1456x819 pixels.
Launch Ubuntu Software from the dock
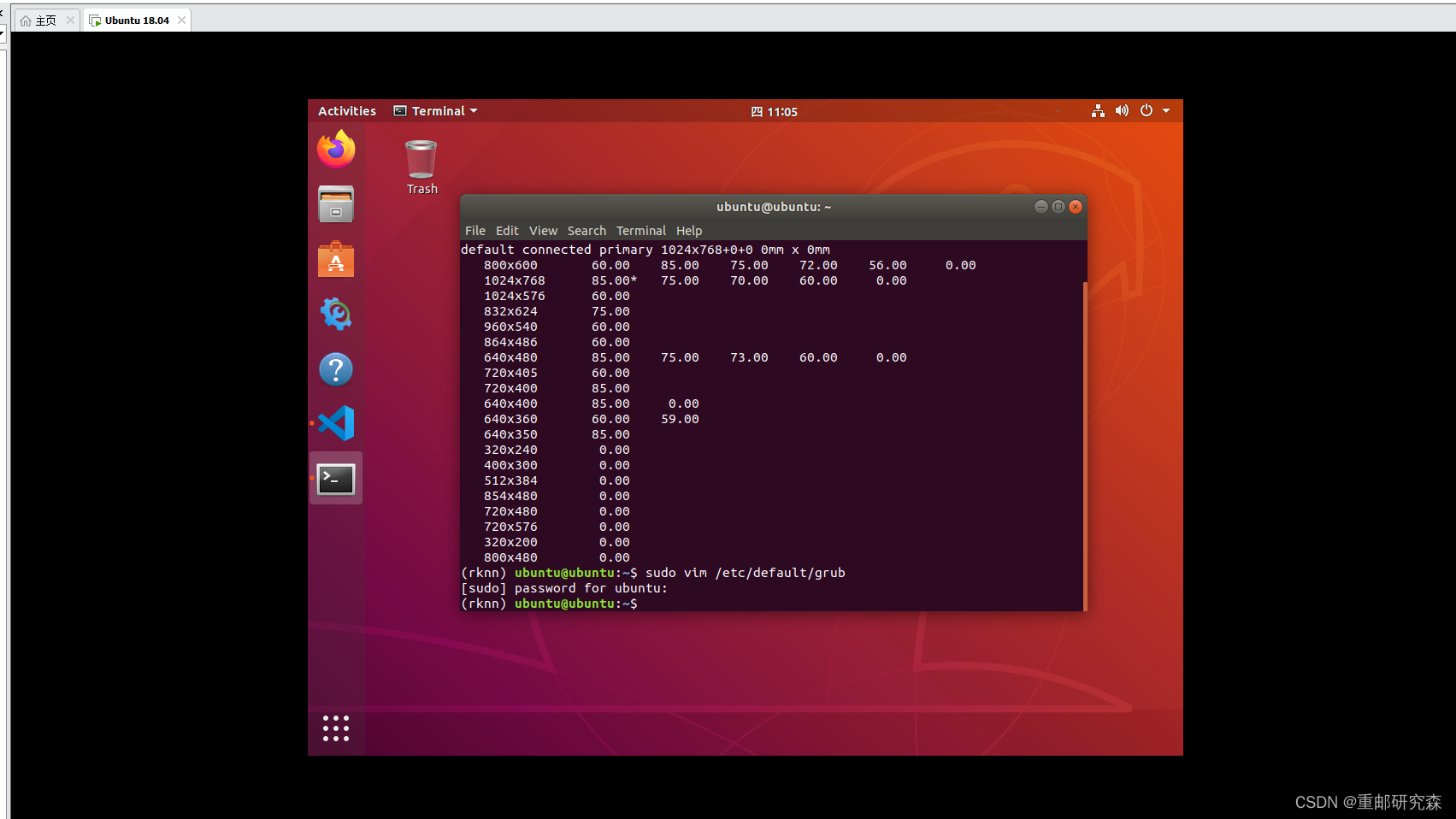(x=336, y=259)
